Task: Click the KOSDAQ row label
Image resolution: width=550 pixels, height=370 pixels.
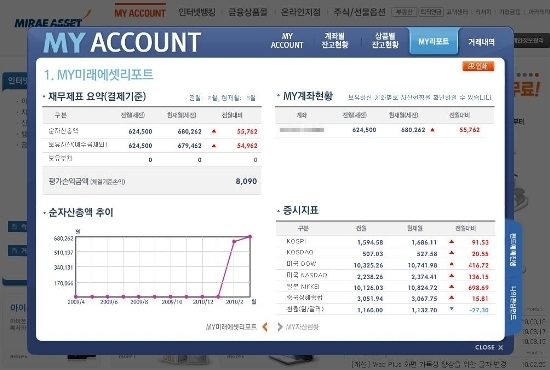Action: (x=300, y=253)
